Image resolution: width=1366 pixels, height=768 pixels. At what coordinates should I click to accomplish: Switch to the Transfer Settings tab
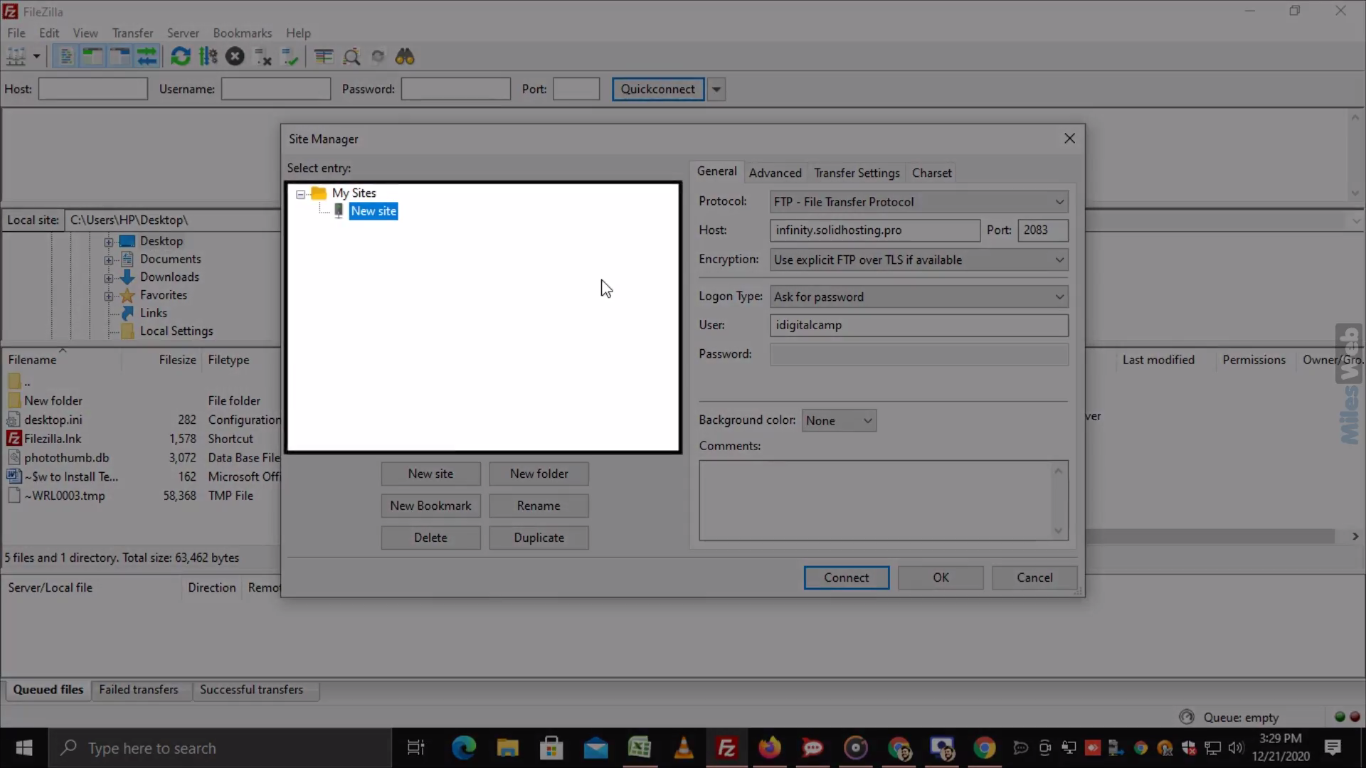pyautogui.click(x=857, y=173)
